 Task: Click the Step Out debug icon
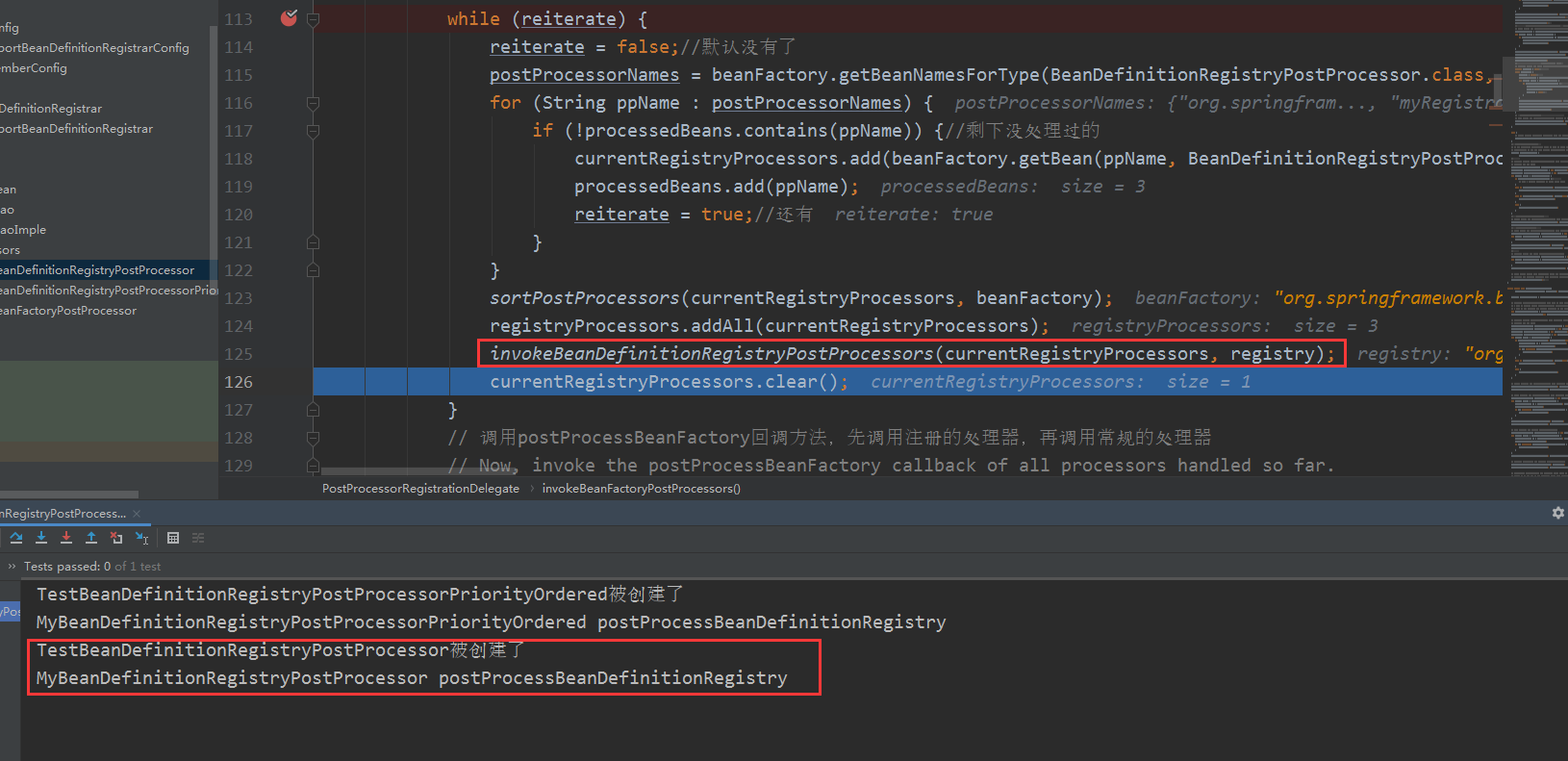[91, 538]
